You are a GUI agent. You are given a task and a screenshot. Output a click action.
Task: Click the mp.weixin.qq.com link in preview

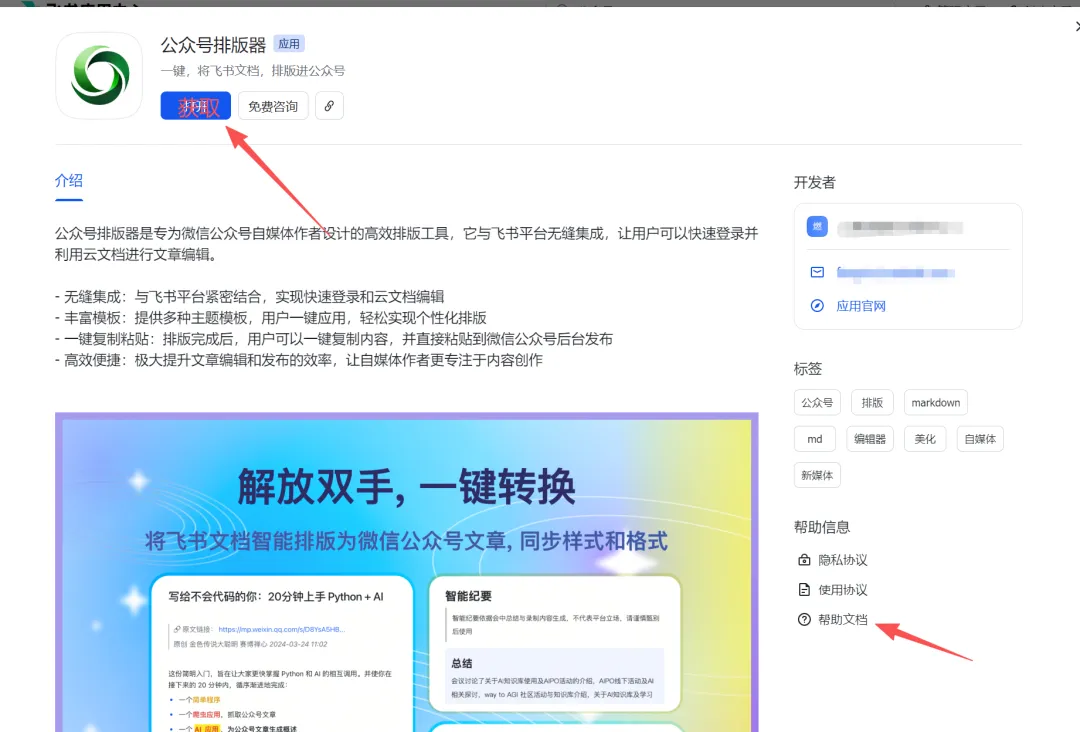tap(281, 629)
